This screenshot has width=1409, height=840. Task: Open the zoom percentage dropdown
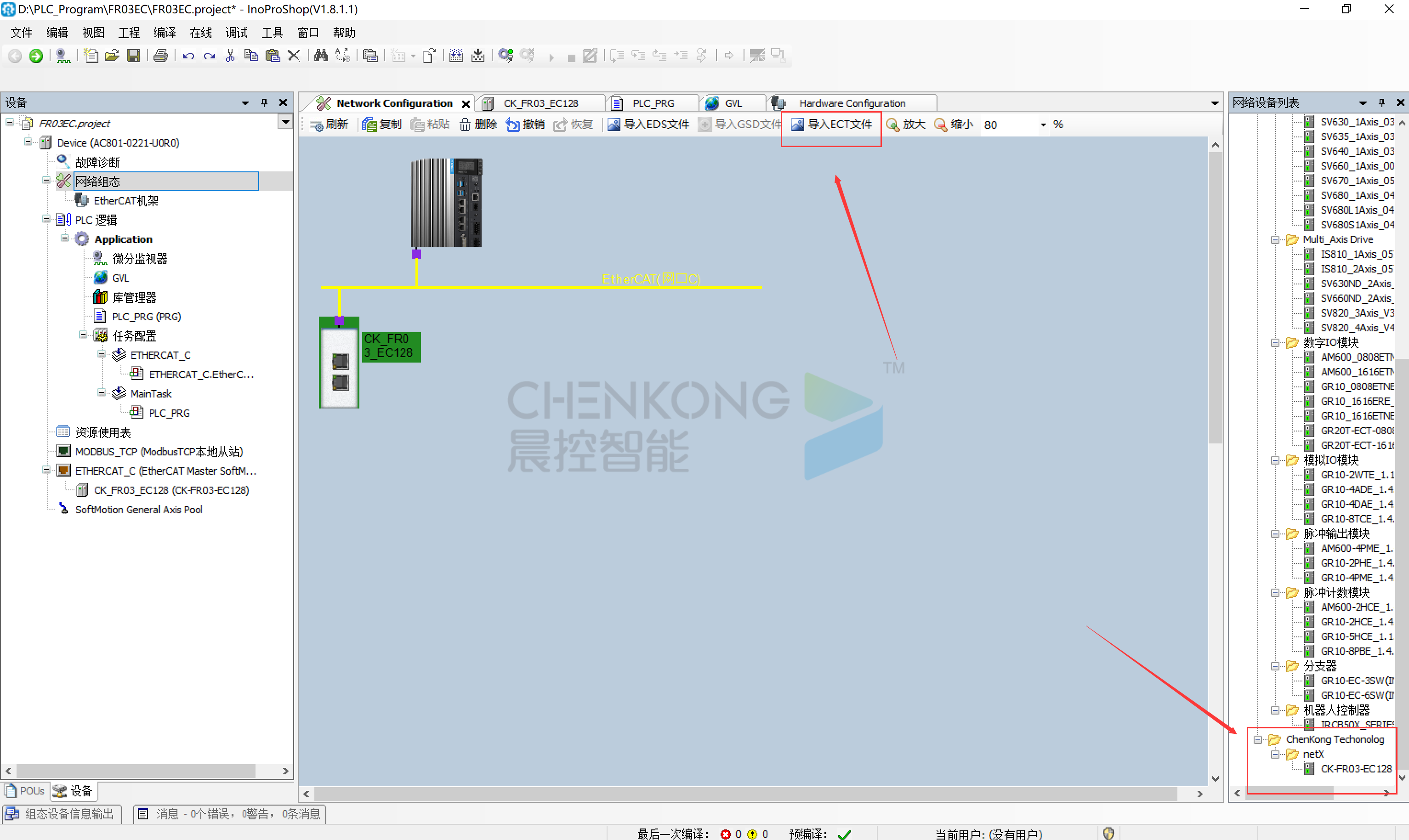(x=1043, y=125)
